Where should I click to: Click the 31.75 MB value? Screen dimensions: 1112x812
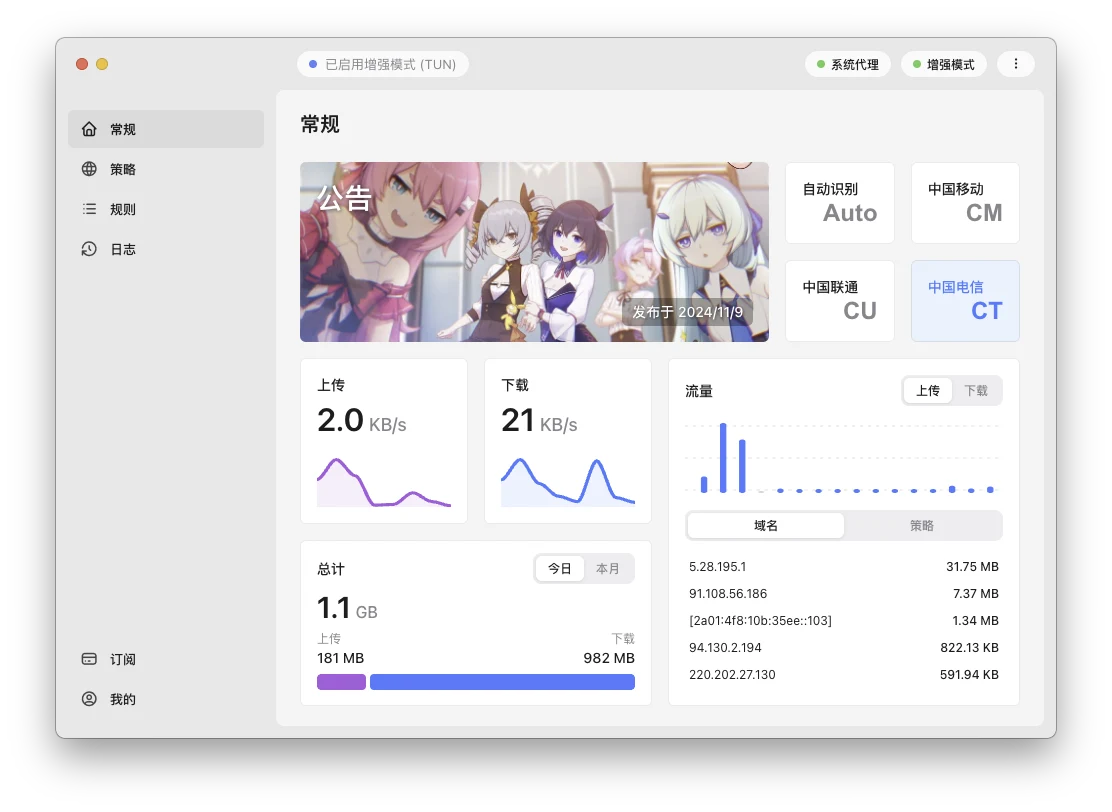972,567
